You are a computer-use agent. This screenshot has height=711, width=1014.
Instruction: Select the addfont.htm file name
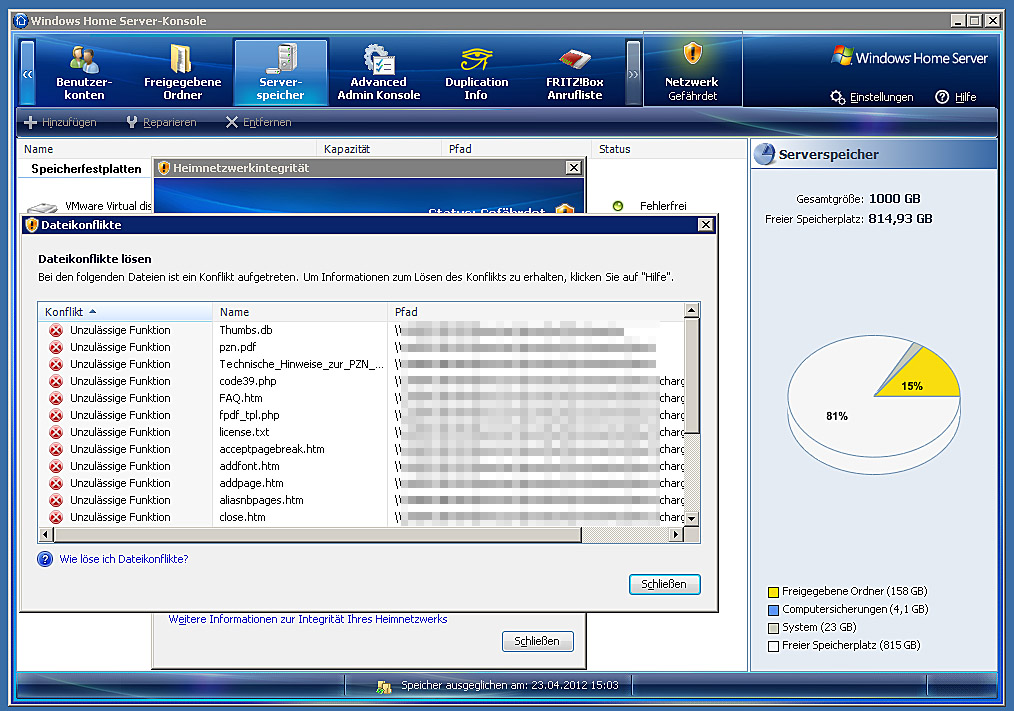[249, 466]
